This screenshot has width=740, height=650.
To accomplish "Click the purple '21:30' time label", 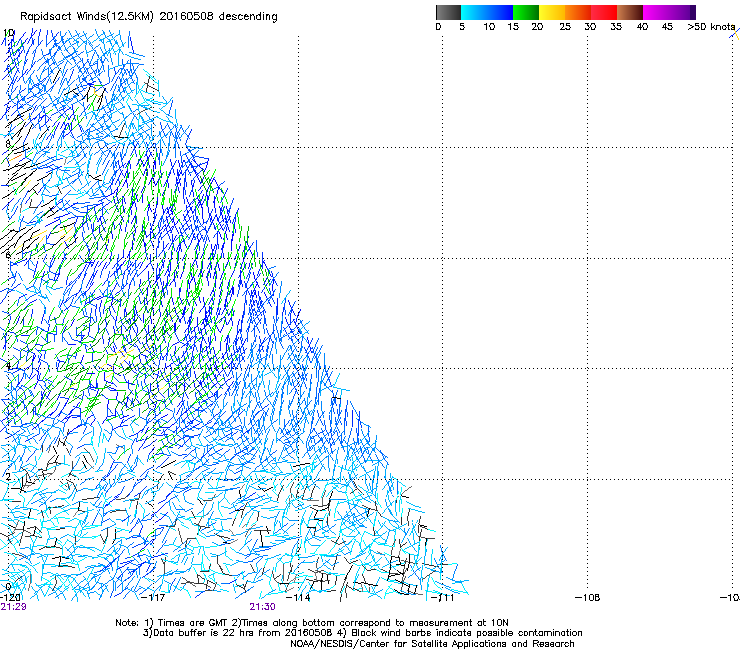I will pyautogui.click(x=262, y=607).
